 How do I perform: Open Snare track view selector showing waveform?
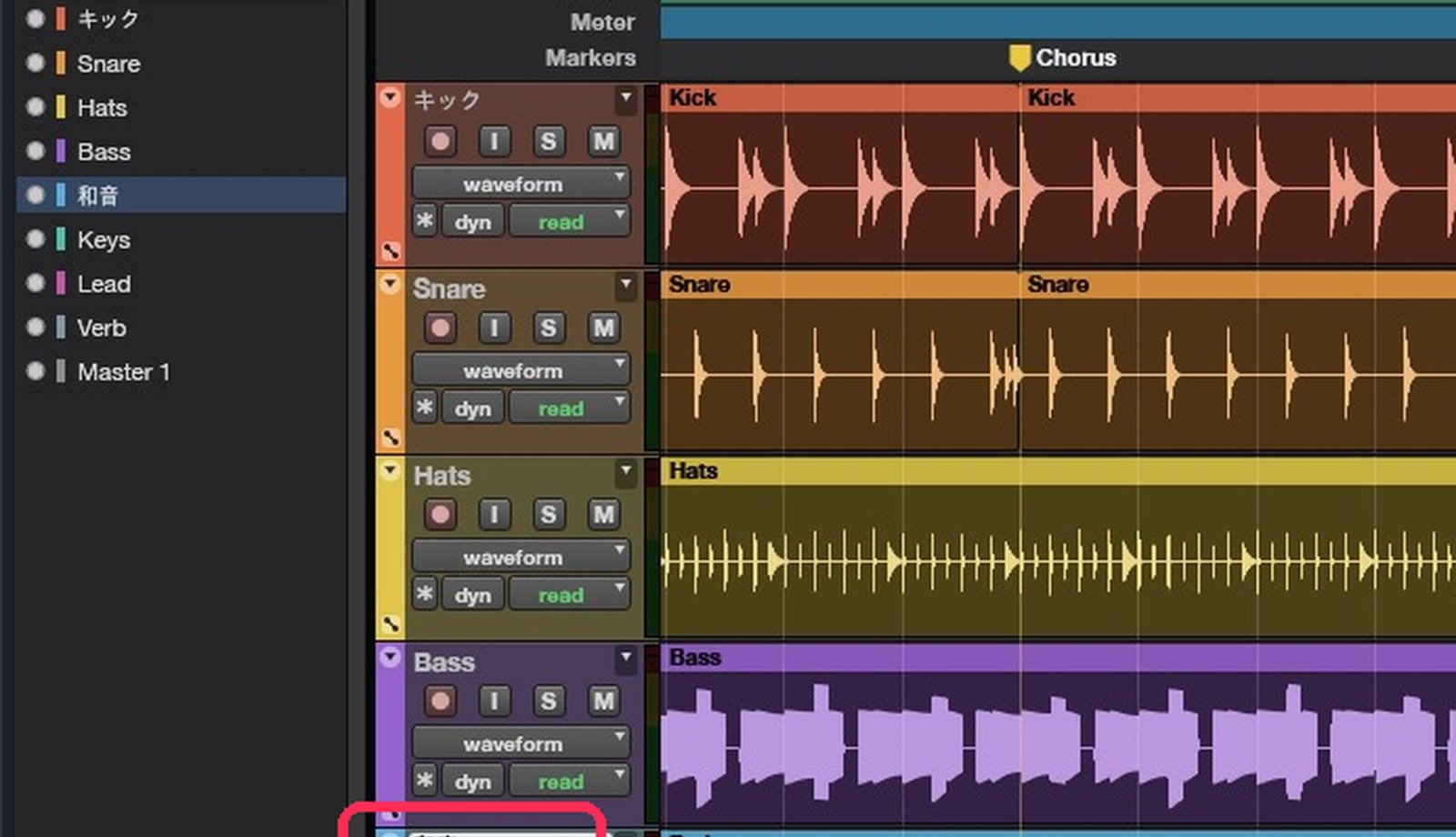(x=521, y=370)
